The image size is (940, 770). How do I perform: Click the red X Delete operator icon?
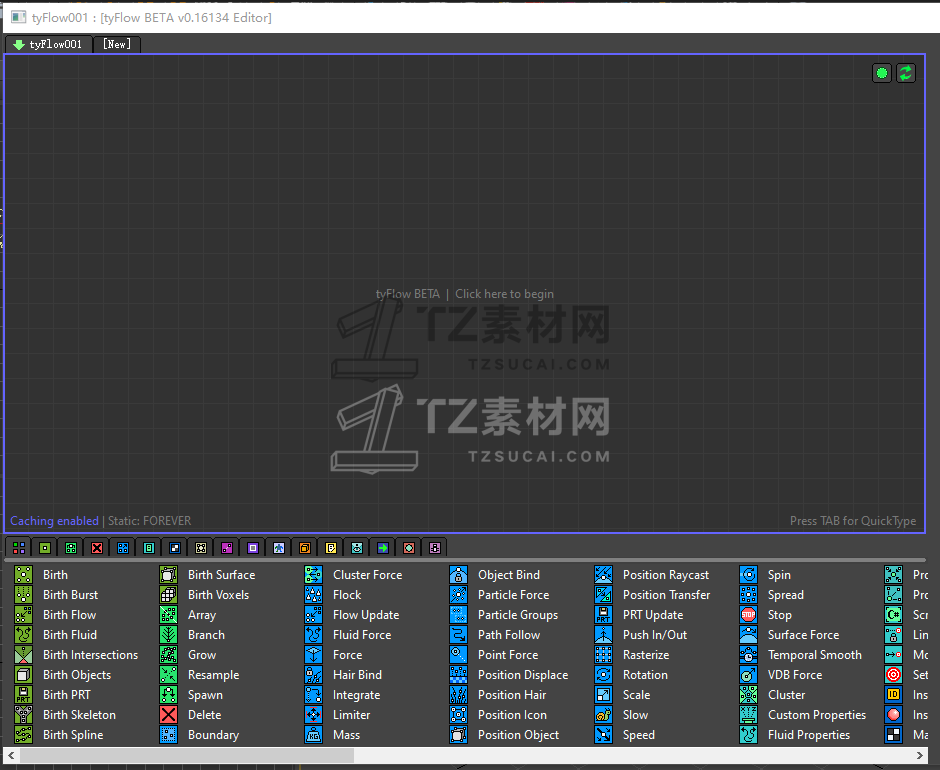[x=168, y=715]
